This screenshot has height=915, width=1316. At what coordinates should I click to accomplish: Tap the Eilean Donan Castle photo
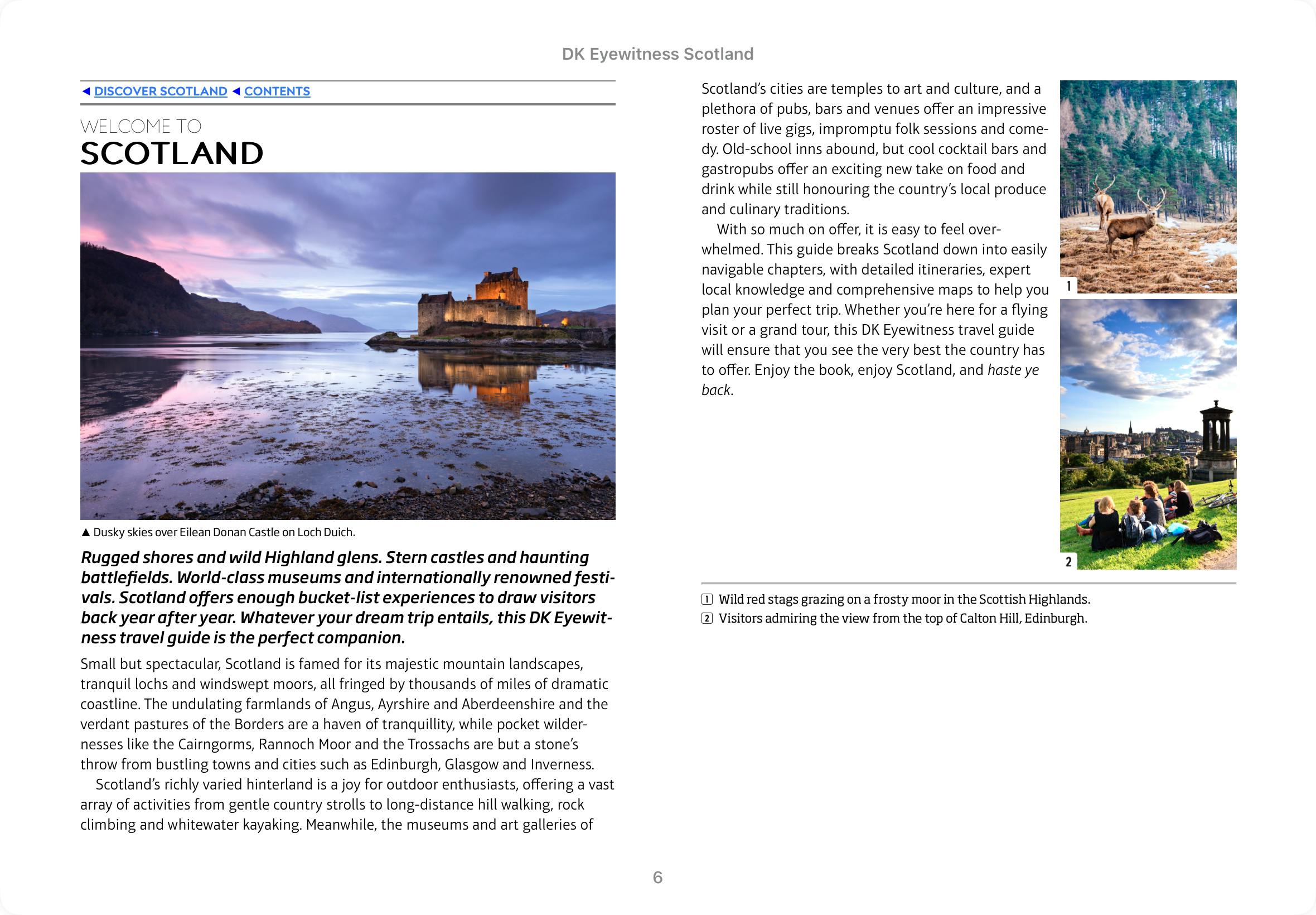pyautogui.click(x=348, y=346)
